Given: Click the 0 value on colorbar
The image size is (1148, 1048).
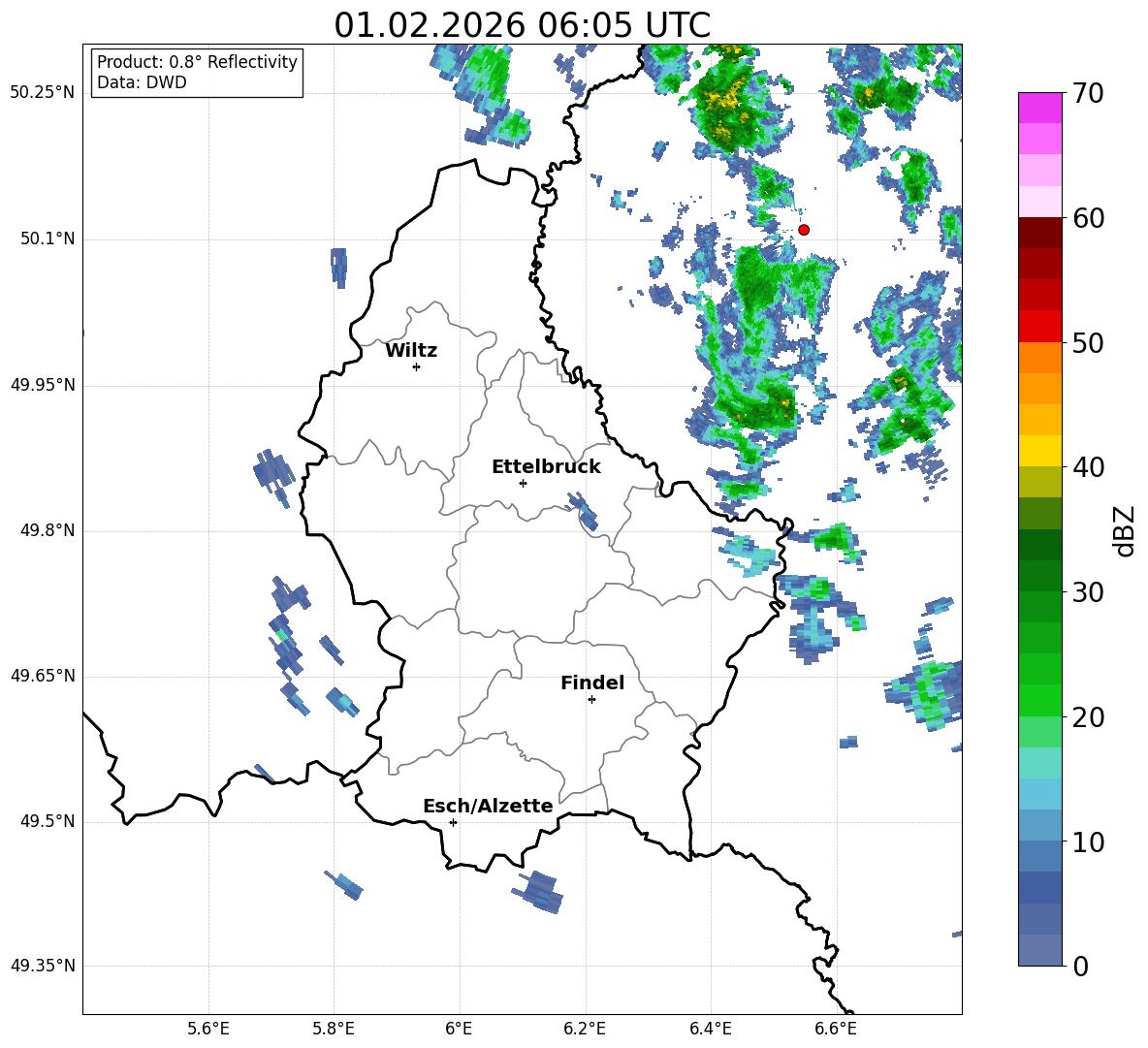Looking at the screenshot, I should (x=1081, y=966).
